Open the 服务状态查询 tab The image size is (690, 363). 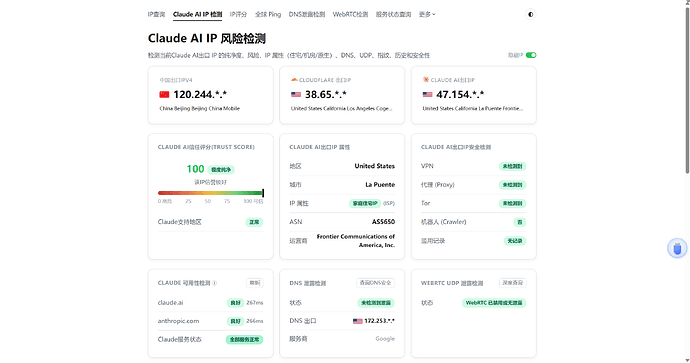point(393,15)
